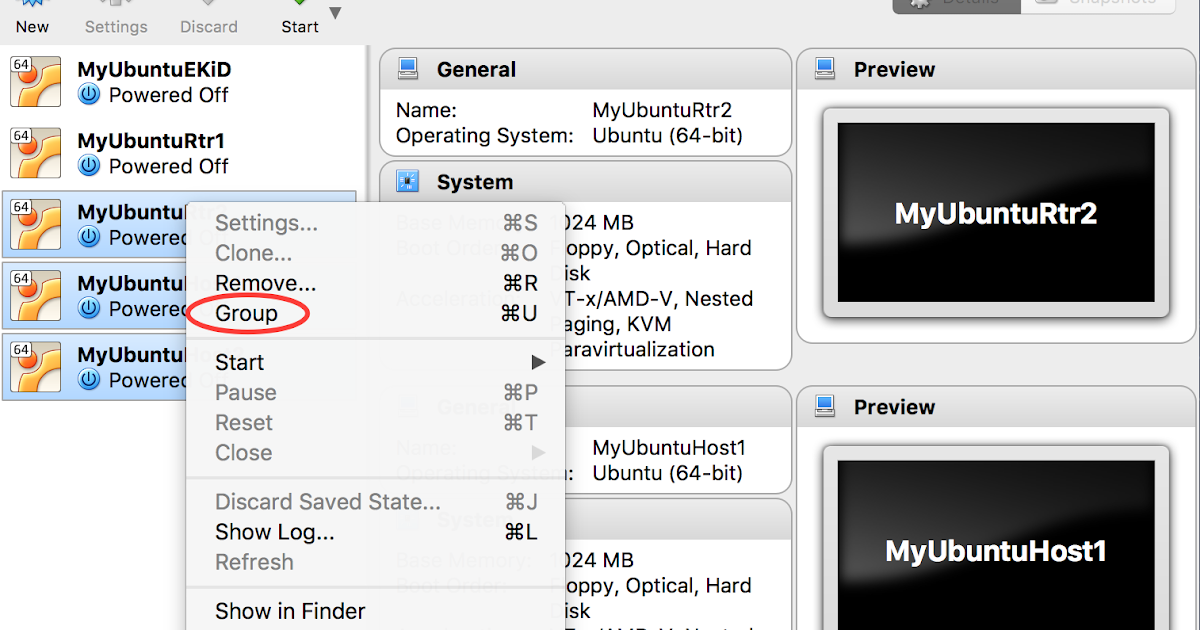Click the Details button
The image size is (1200, 630).
[x=955, y=5]
